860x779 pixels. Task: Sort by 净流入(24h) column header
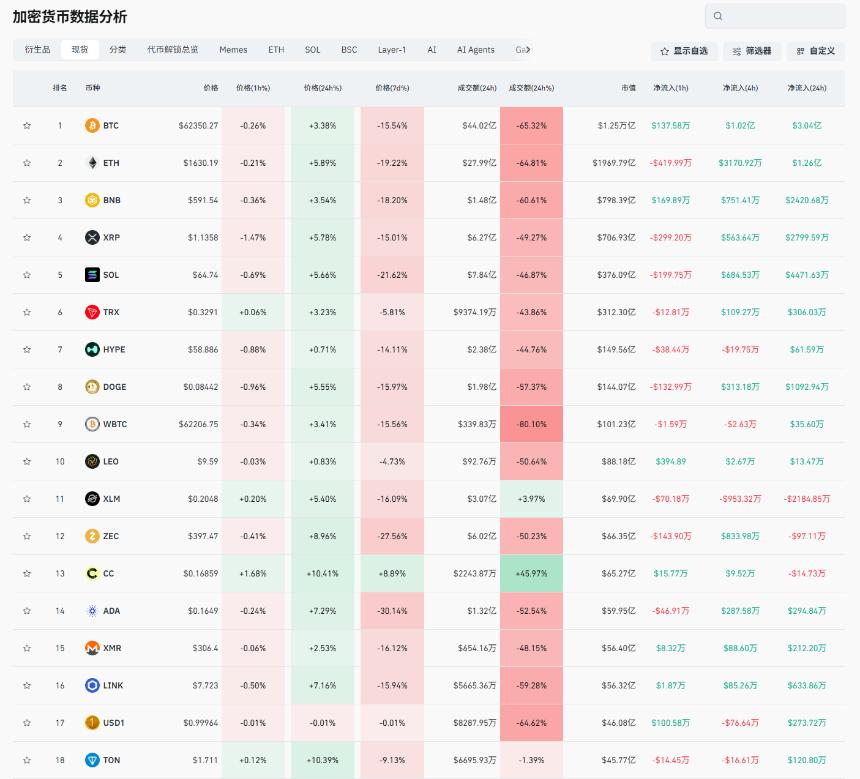click(x=807, y=88)
